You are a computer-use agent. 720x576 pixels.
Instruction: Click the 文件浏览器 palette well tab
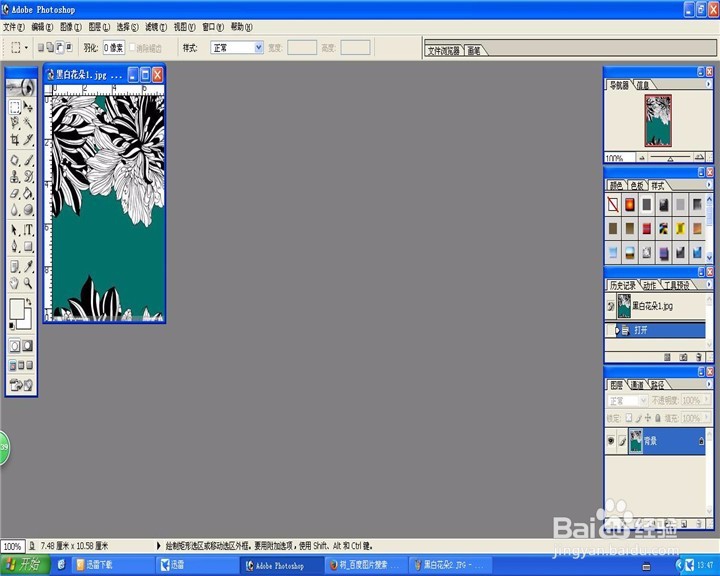click(x=444, y=51)
